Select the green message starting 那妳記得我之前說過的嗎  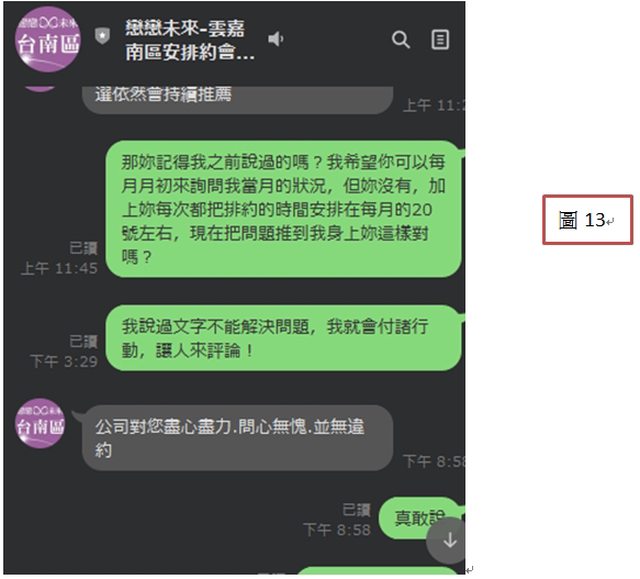click(284, 209)
